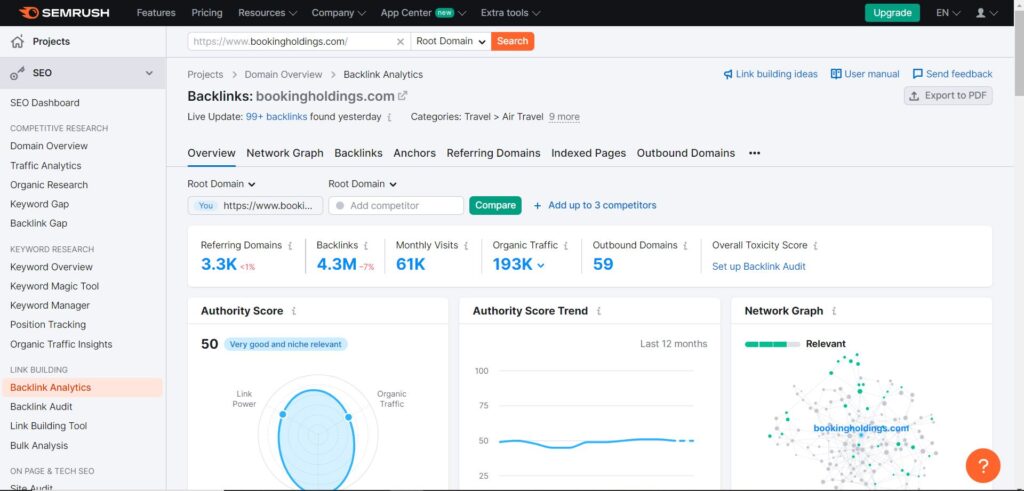Screen dimensions: 1024x491
Task: Expand Organic Traffic 193K dropdown arrow
Action: (x=541, y=266)
